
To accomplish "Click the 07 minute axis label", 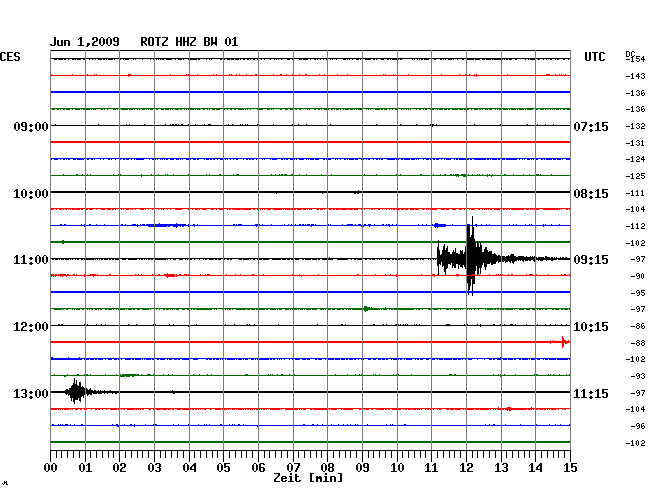I will pyautogui.click(x=293, y=468).
